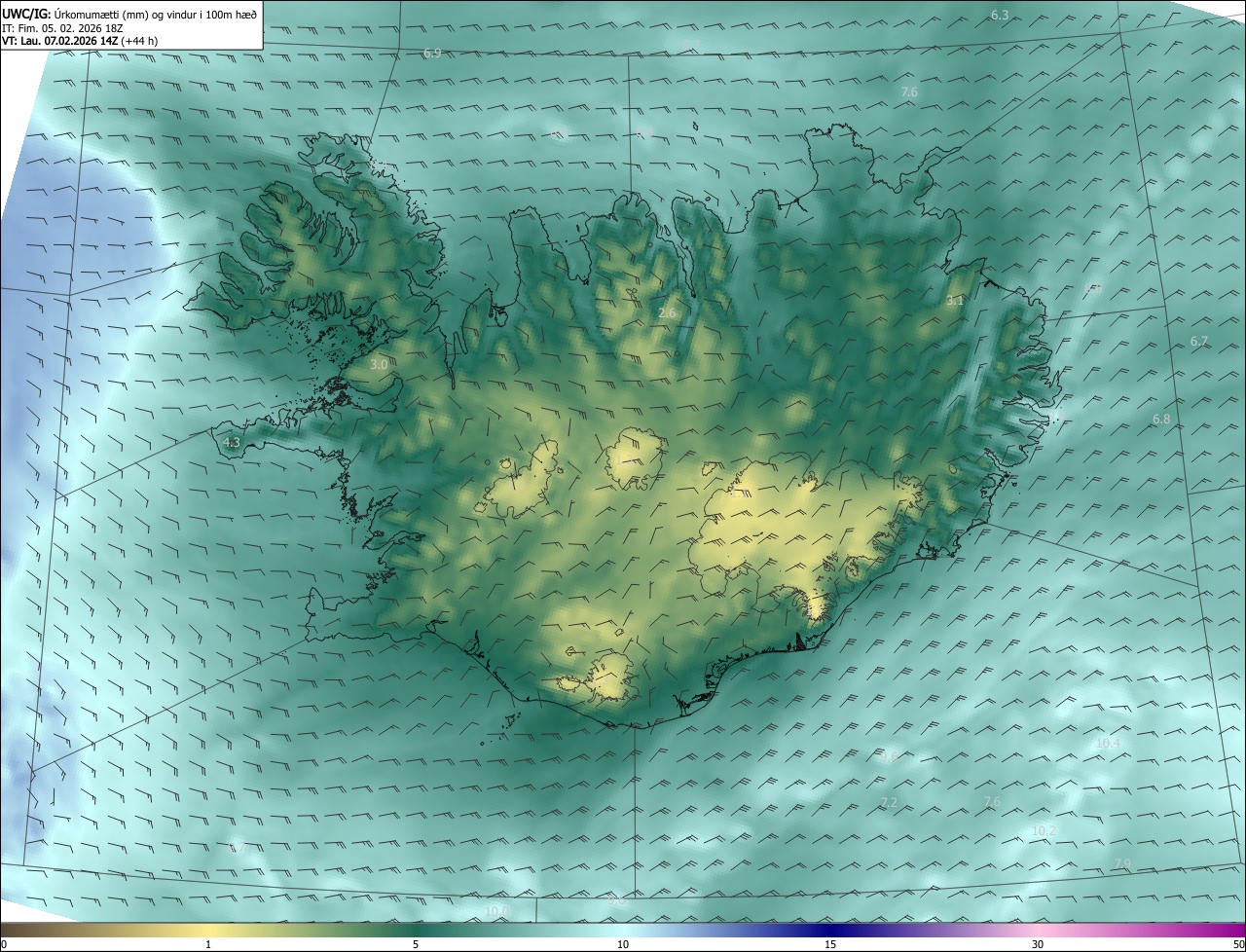Click the valid time line 'VT: Lau. 07.02.2026 14Z (+44 h)'
The height and width of the screenshot is (952, 1246).
click(81, 41)
